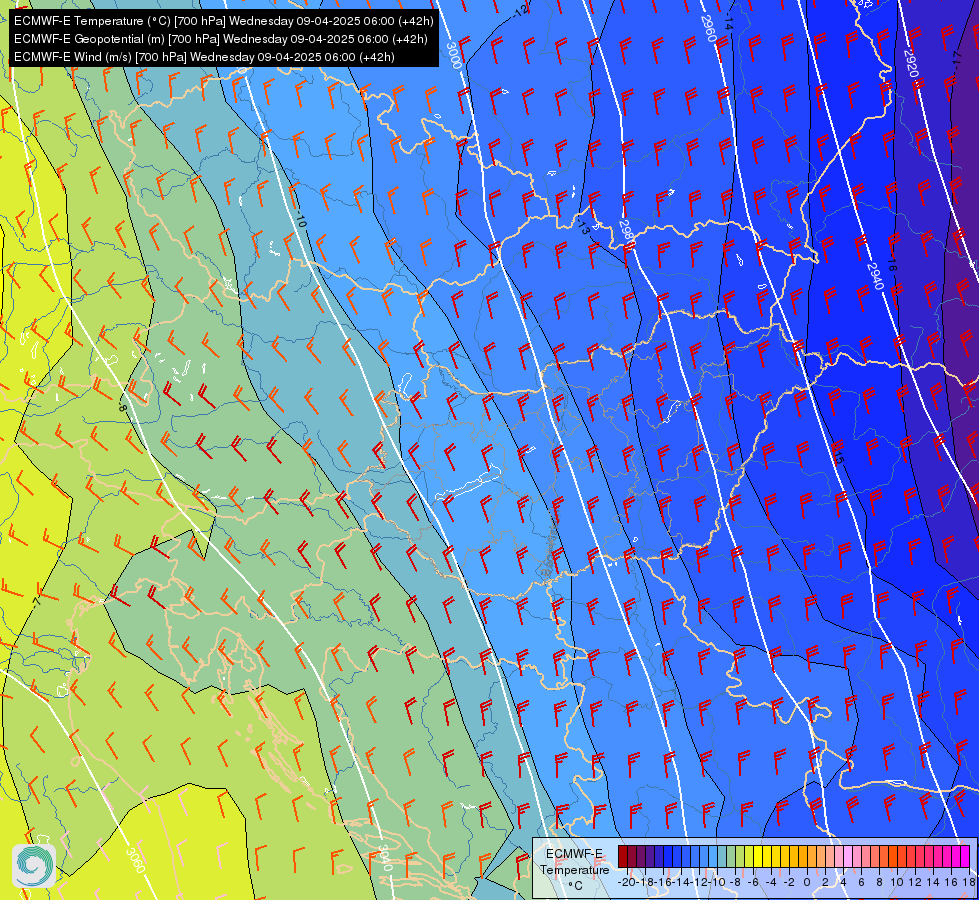This screenshot has height=900, width=979.
Task: Click the white '2920' geopotential contour label
Action: point(911,63)
